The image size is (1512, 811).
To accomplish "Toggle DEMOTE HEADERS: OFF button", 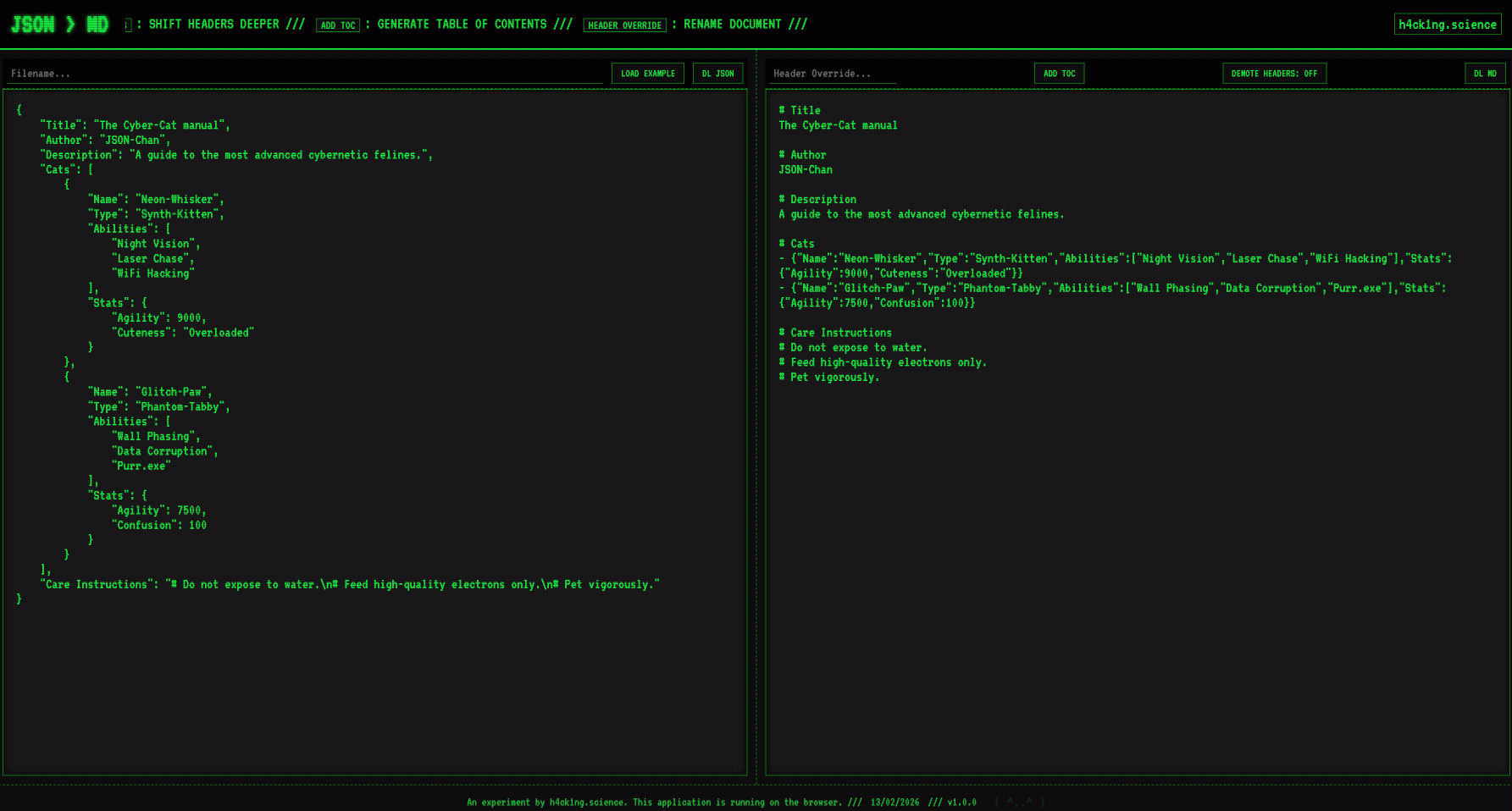I will click(1274, 74).
